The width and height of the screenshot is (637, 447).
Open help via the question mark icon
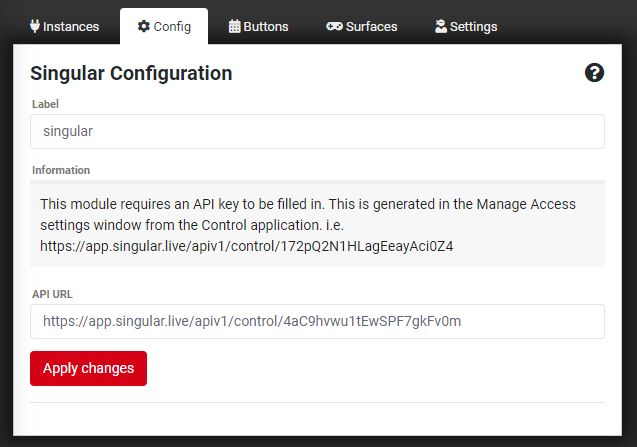[594, 73]
